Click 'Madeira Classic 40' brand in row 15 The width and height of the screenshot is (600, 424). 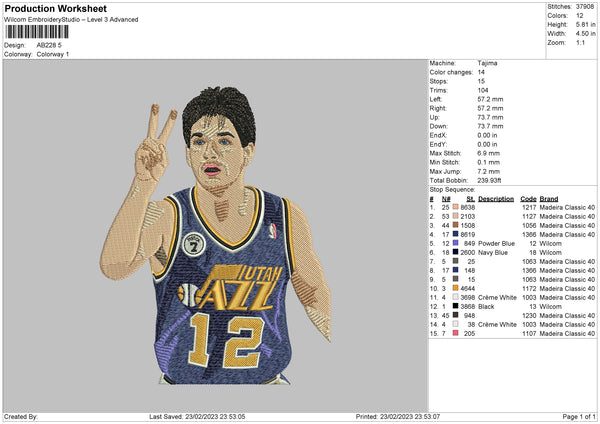(567, 334)
